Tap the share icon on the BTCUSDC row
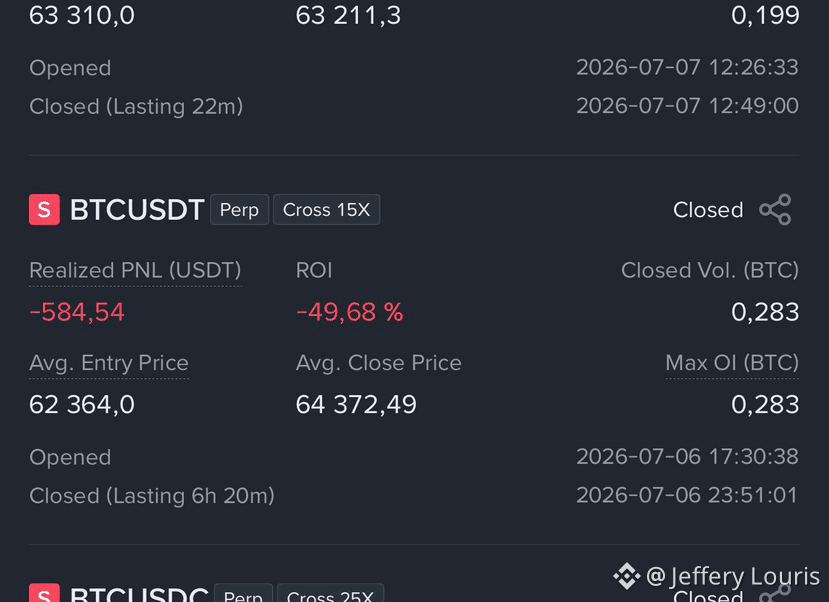 (x=775, y=593)
